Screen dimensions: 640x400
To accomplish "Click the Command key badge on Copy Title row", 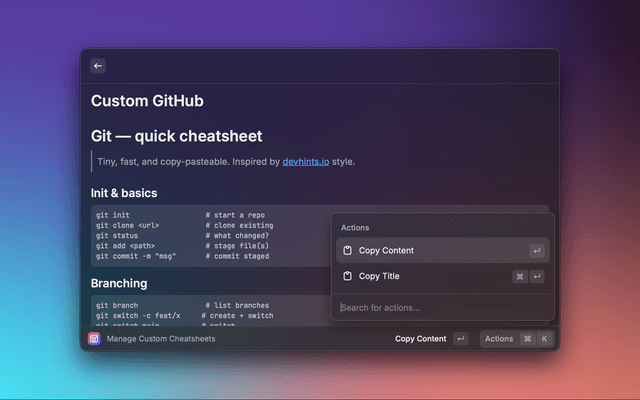I will (520, 276).
